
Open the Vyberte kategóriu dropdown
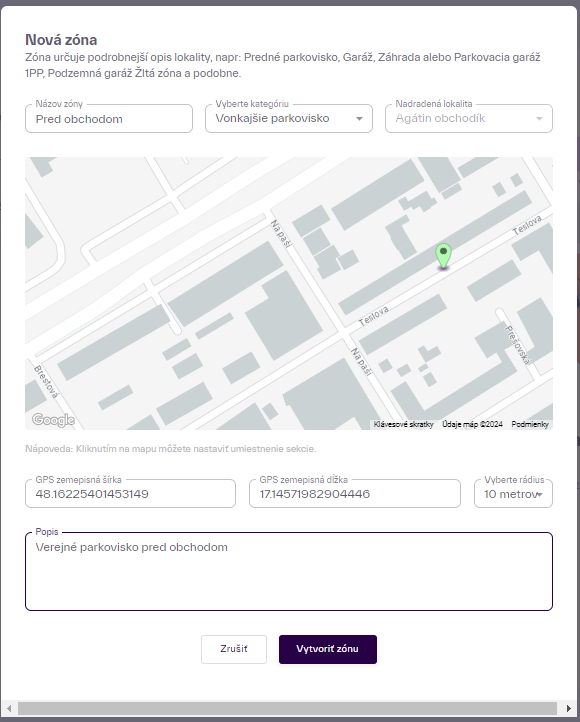pos(289,119)
